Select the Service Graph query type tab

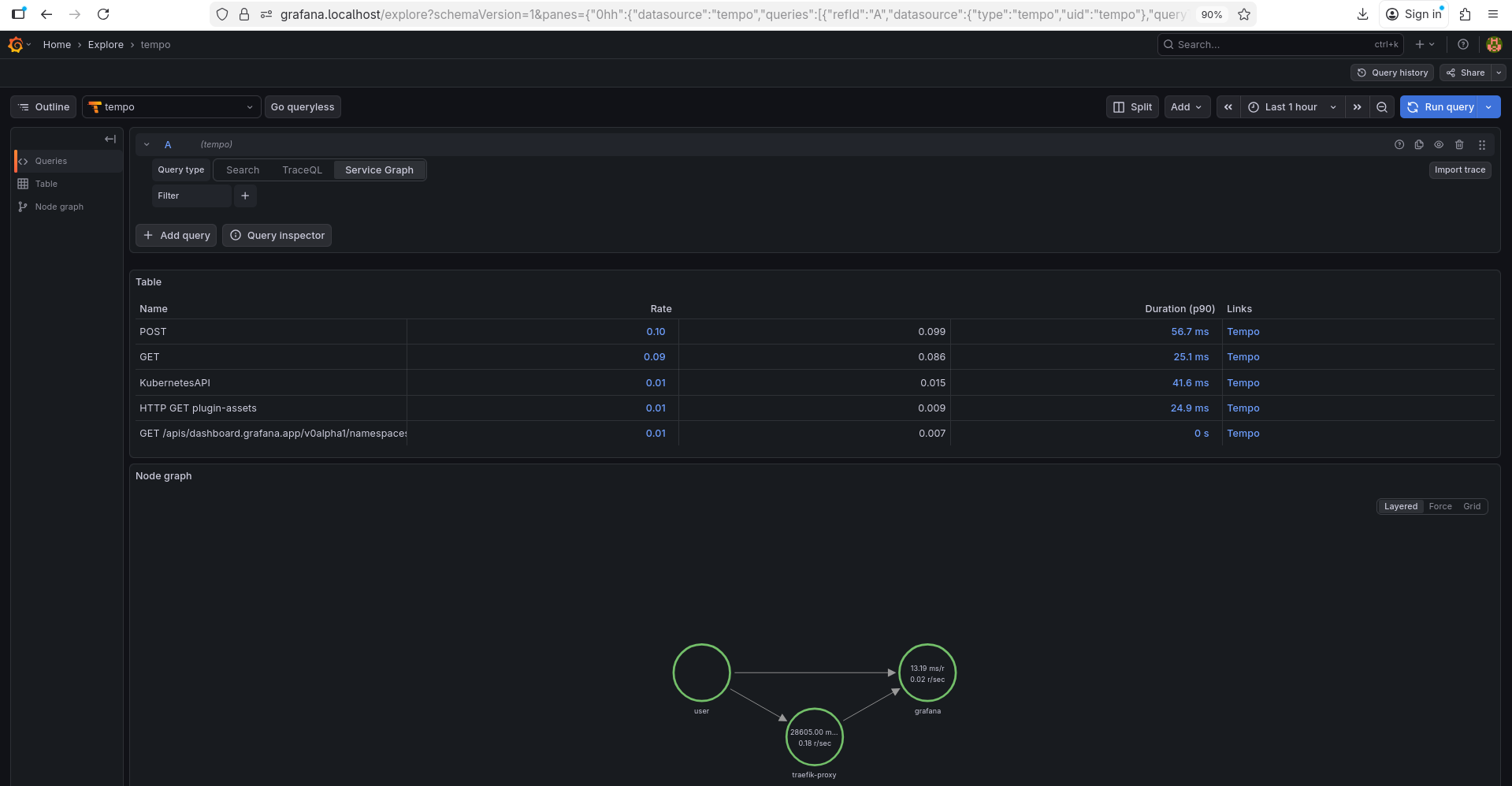tap(379, 170)
